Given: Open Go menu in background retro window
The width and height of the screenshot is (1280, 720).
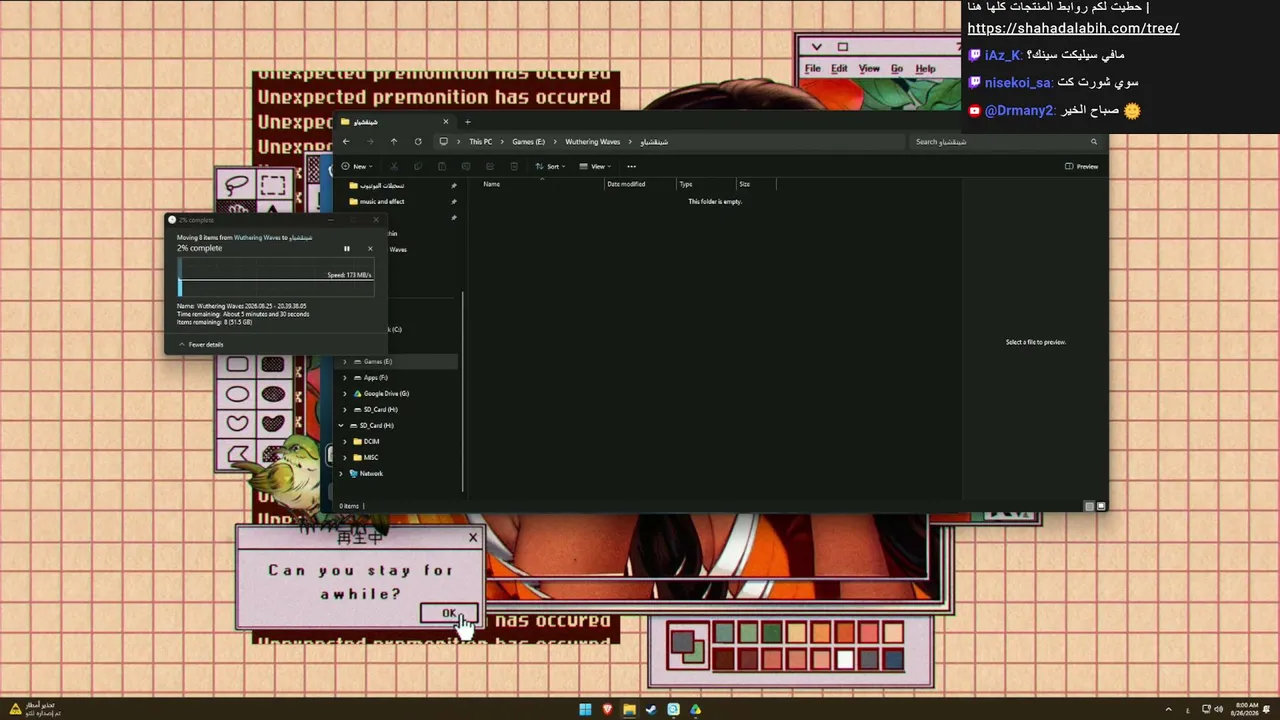Looking at the screenshot, I should (x=897, y=69).
